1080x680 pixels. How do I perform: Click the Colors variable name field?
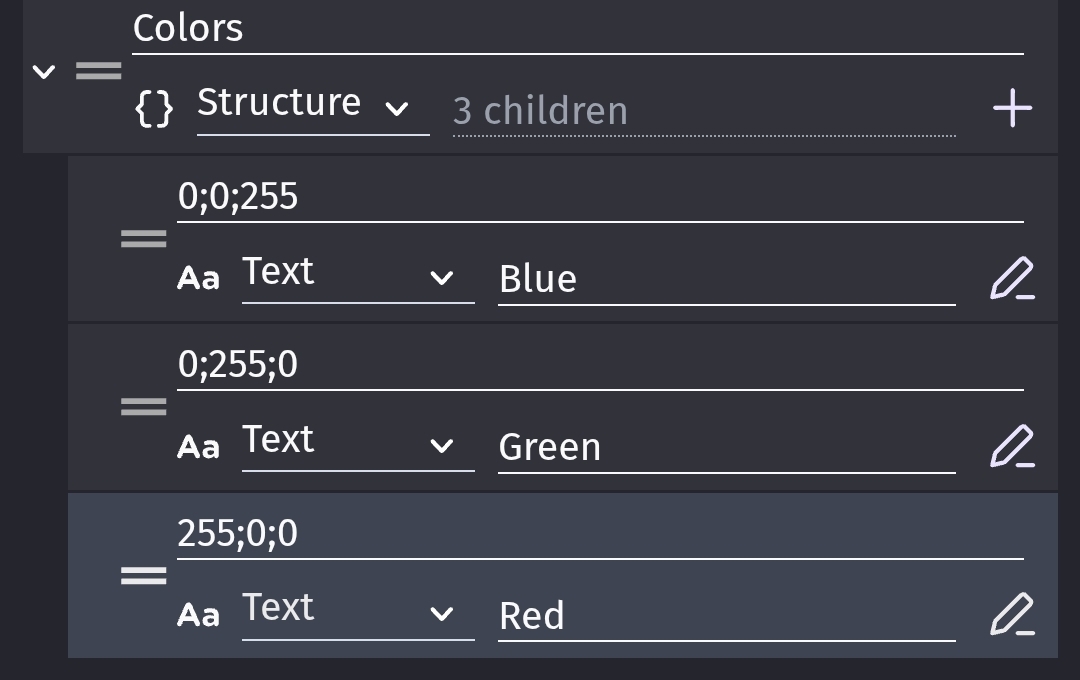(577, 30)
